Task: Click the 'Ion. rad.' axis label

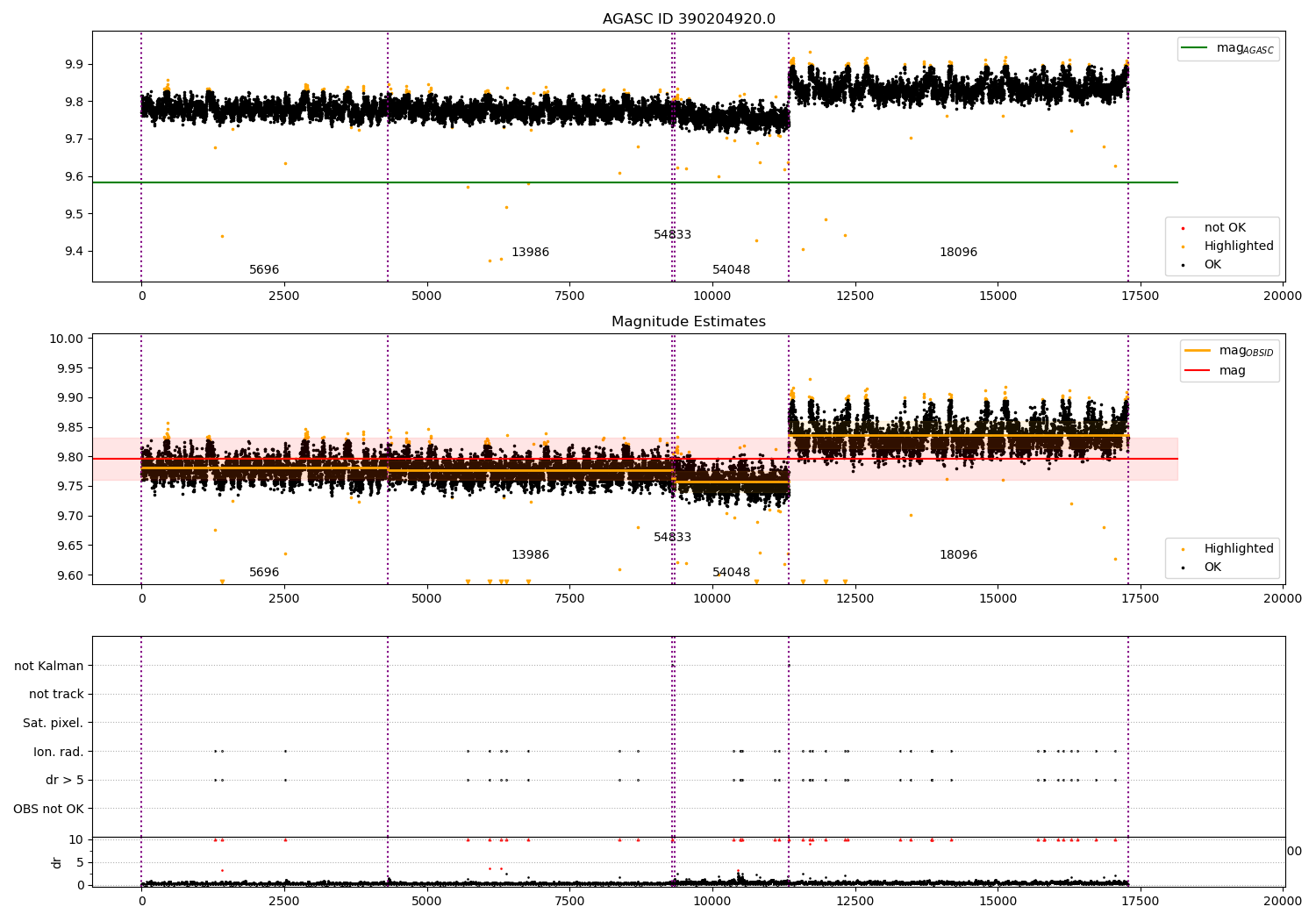Action: pos(59,752)
